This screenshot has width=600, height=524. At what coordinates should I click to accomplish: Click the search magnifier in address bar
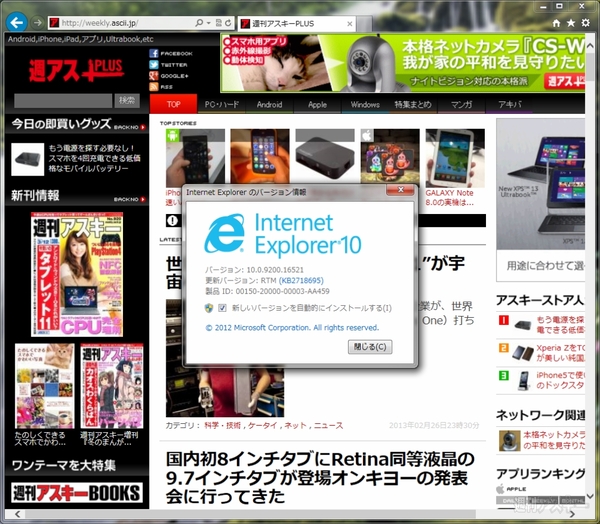pos(199,23)
